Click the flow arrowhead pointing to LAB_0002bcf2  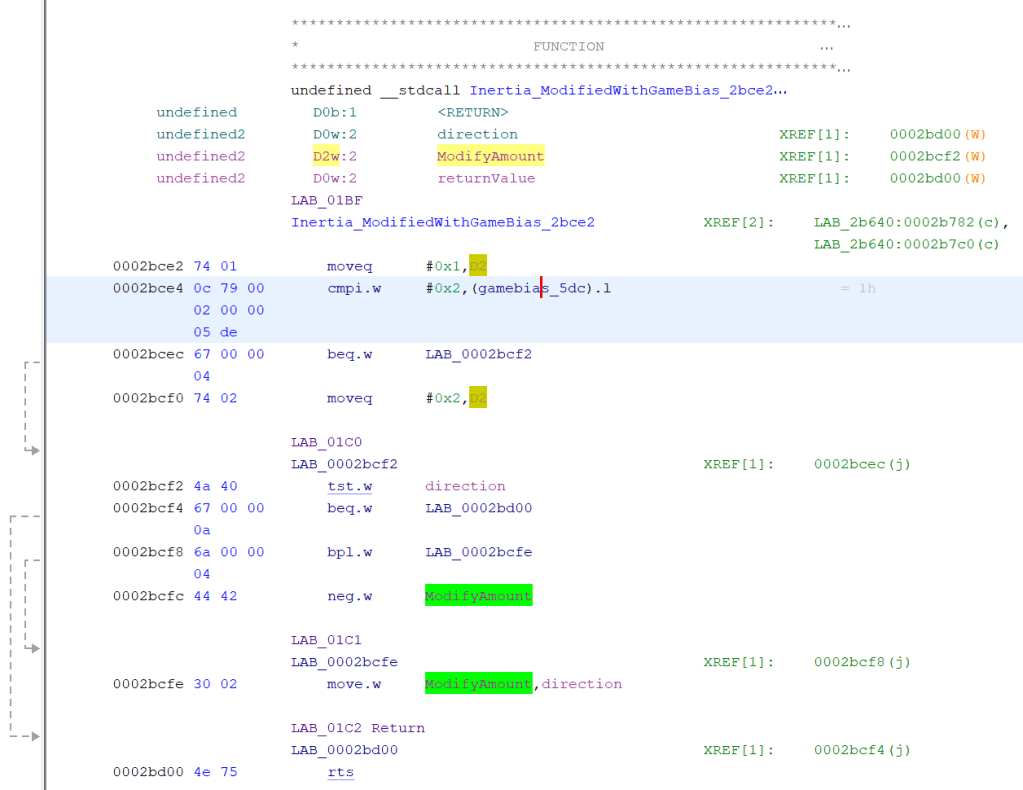[x=34, y=451]
